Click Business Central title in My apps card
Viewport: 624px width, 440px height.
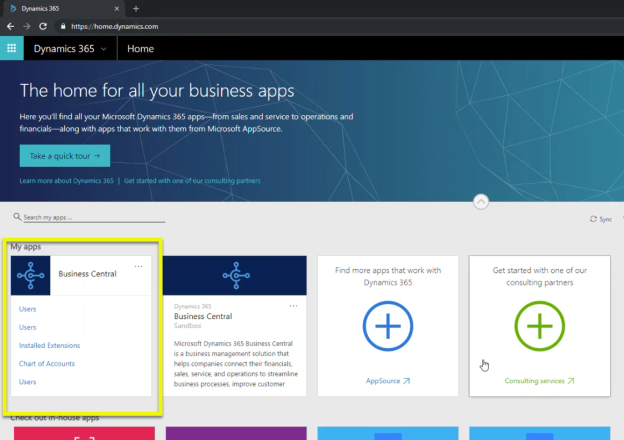coord(88,274)
